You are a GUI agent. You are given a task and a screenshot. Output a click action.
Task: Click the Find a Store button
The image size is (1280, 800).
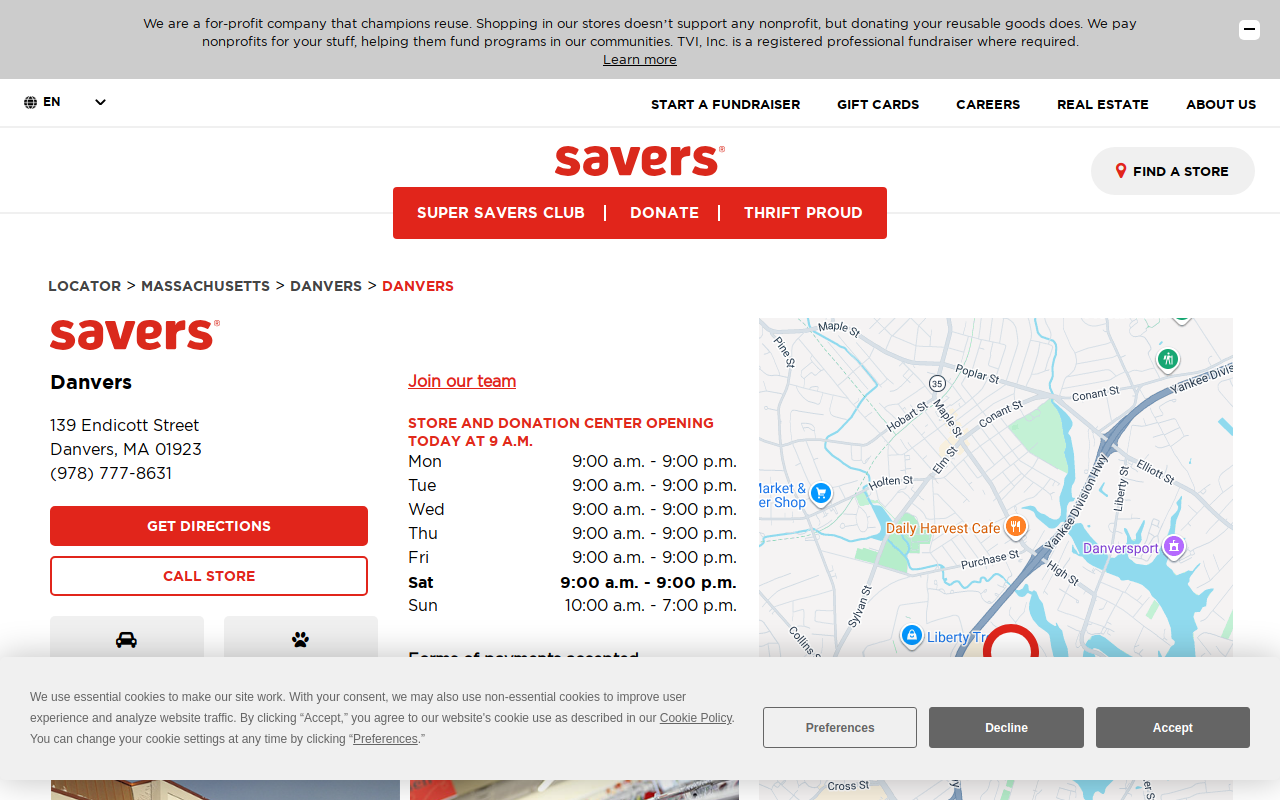click(1172, 171)
